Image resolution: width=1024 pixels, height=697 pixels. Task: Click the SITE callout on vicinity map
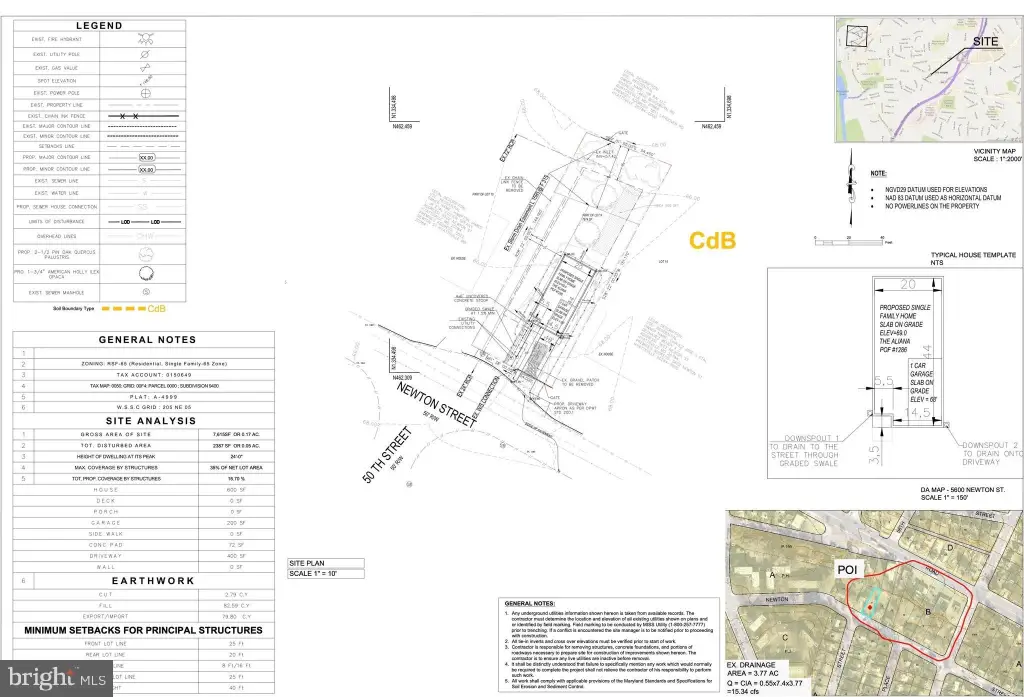[985, 43]
